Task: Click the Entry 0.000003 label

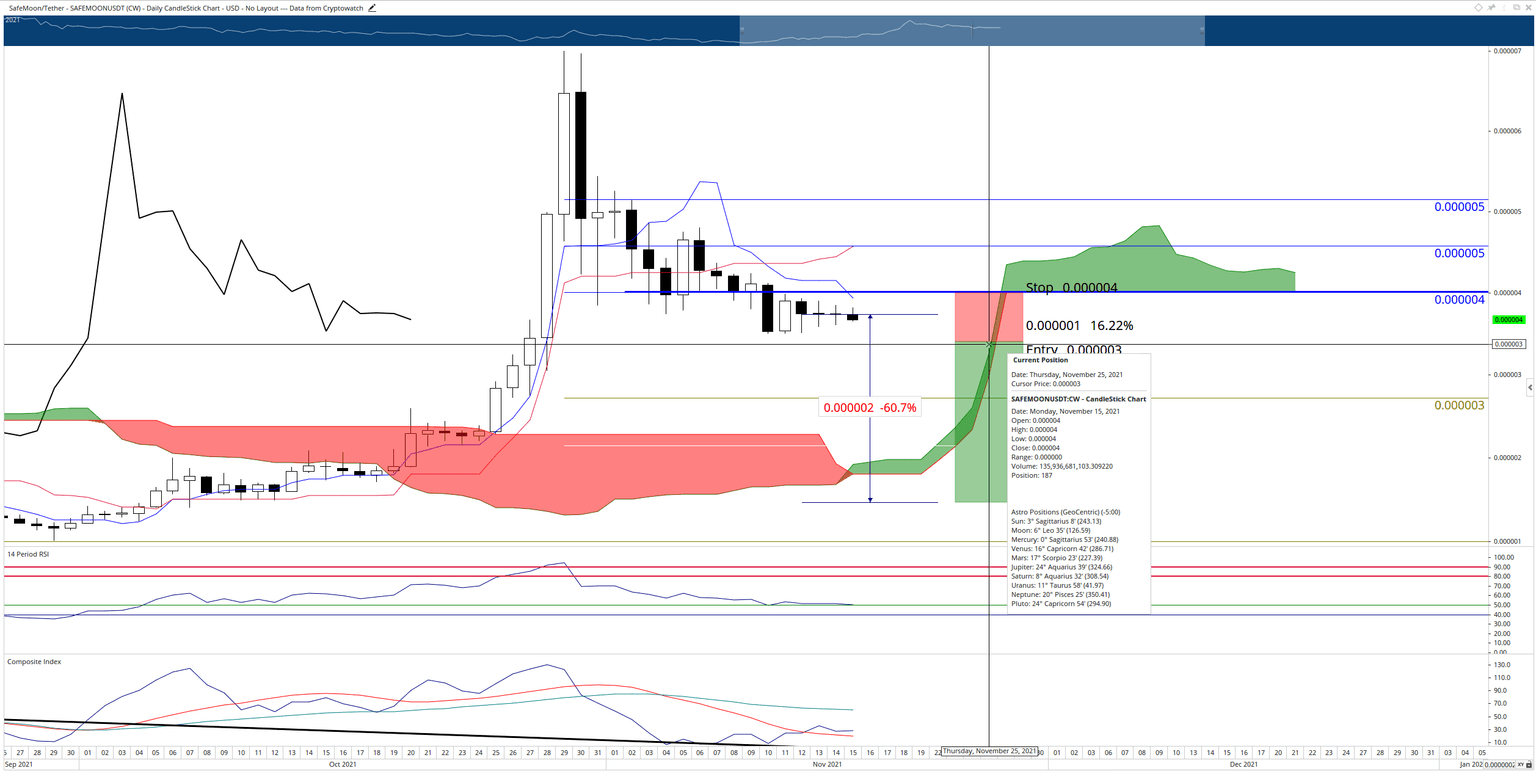Action: click(1074, 350)
